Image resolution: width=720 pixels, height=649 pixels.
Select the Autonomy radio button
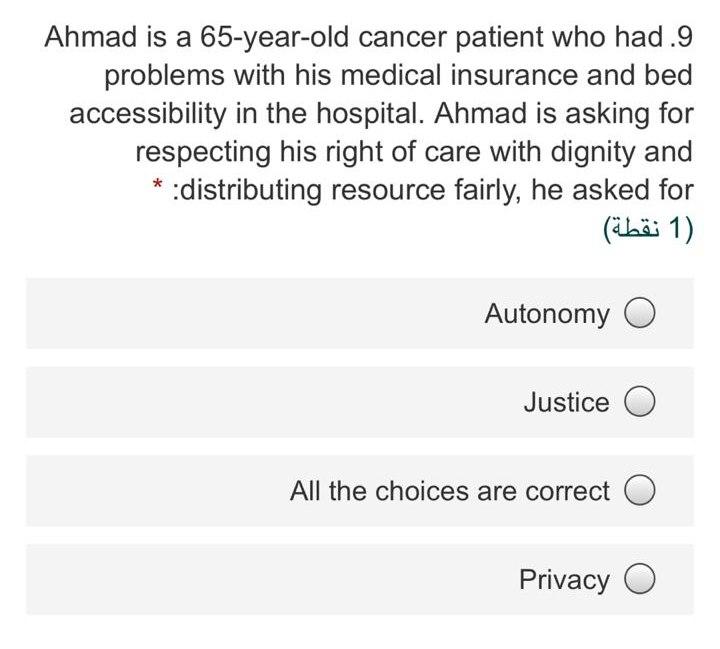640,314
